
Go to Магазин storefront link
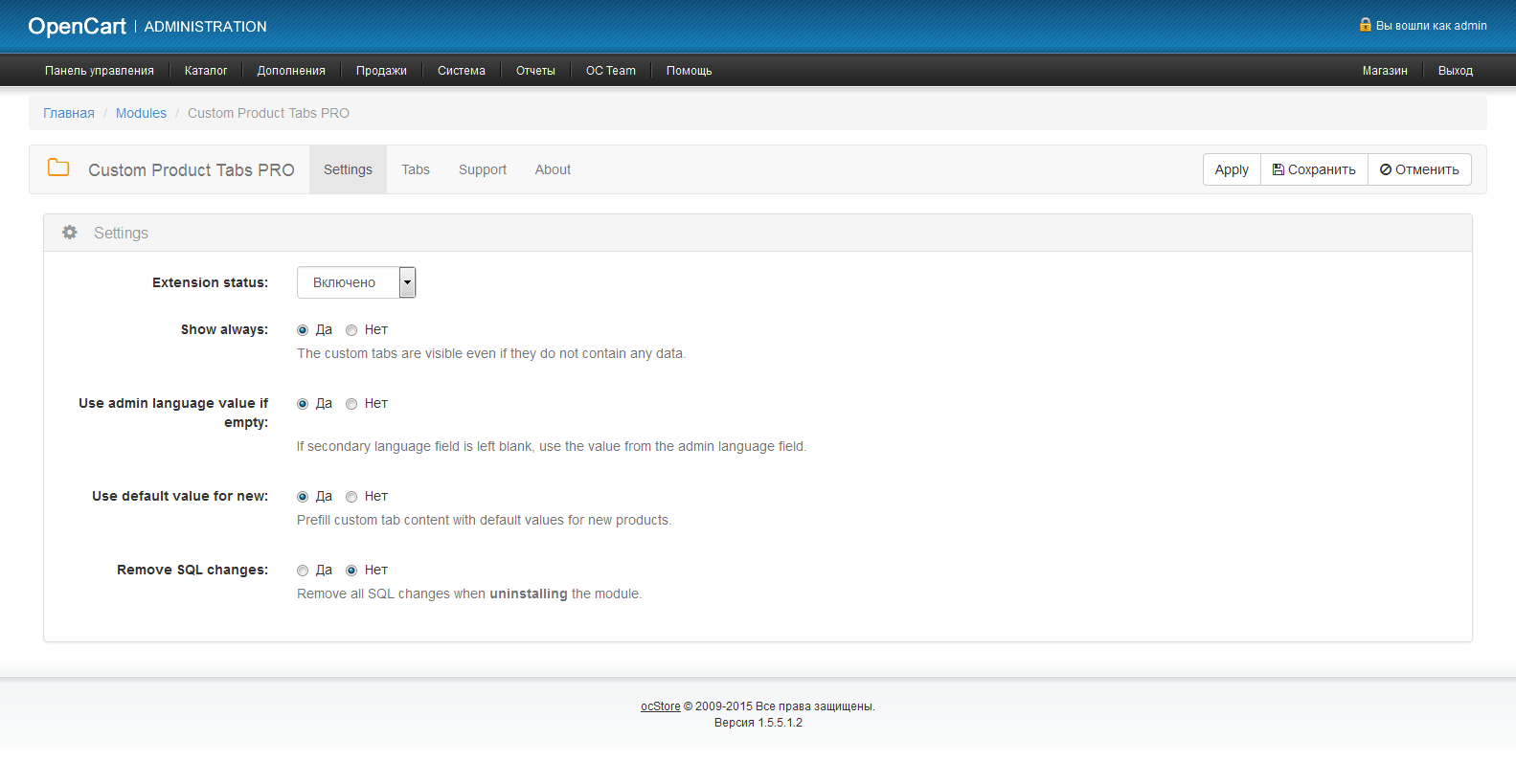[1385, 71]
